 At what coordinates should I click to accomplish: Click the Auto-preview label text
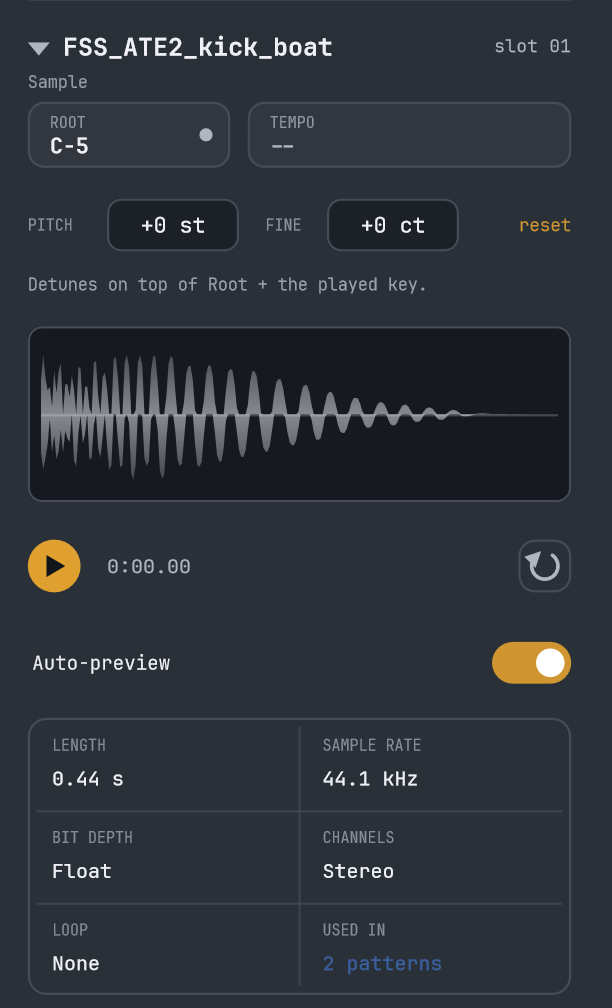102,663
